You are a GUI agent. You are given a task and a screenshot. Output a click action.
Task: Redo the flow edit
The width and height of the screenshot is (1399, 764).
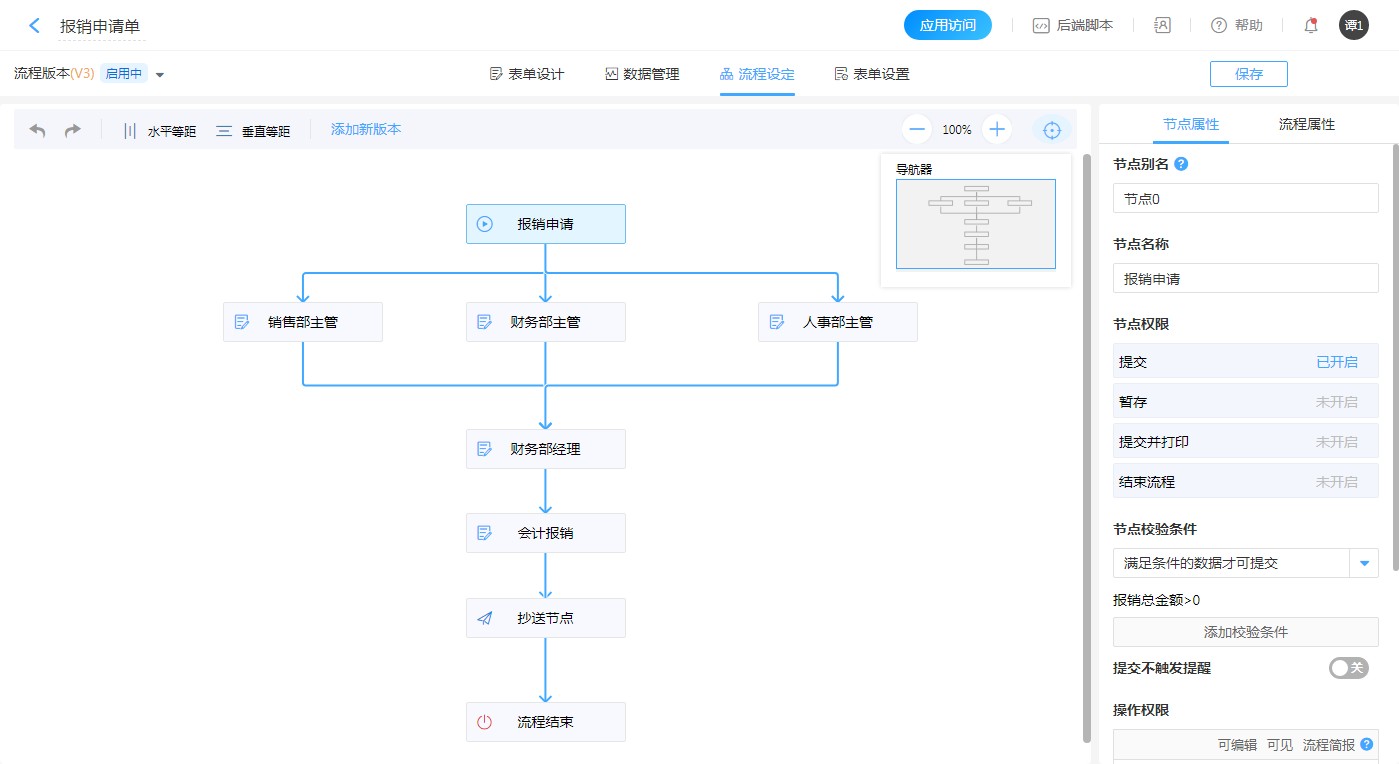73,130
